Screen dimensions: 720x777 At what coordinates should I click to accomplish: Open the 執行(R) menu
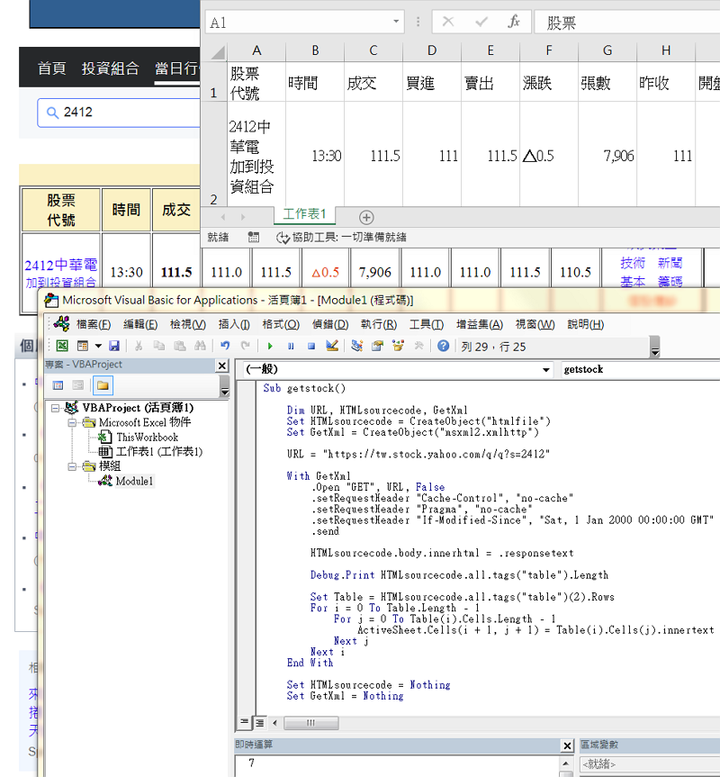coord(379,325)
